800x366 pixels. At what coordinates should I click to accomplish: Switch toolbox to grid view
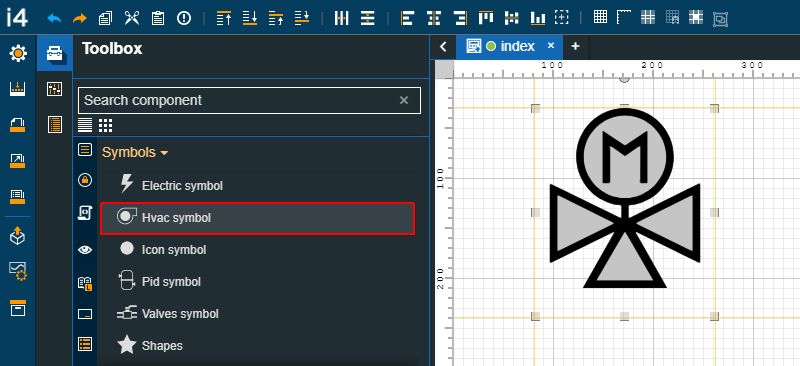tap(106, 125)
